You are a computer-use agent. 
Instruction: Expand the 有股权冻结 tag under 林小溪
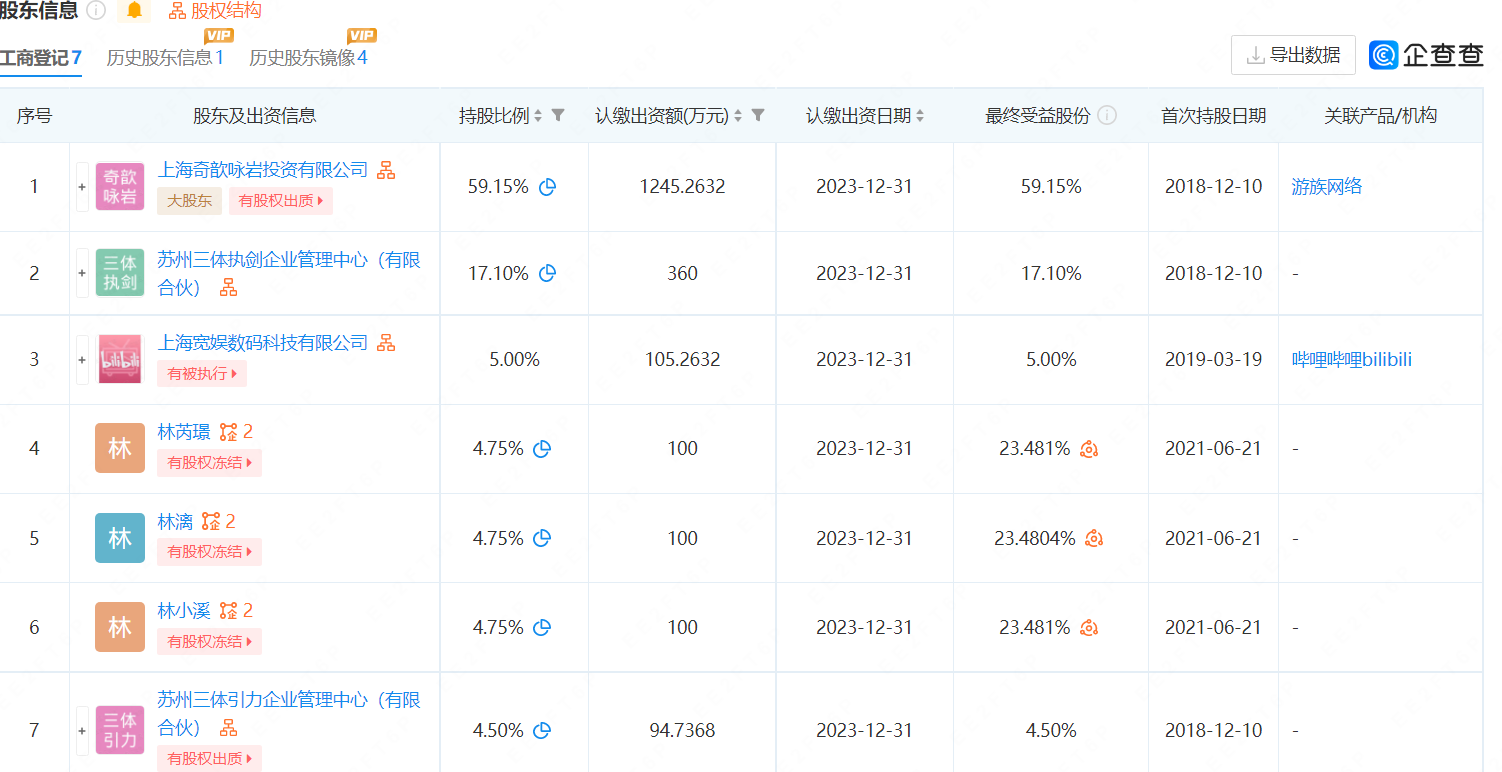[209, 641]
